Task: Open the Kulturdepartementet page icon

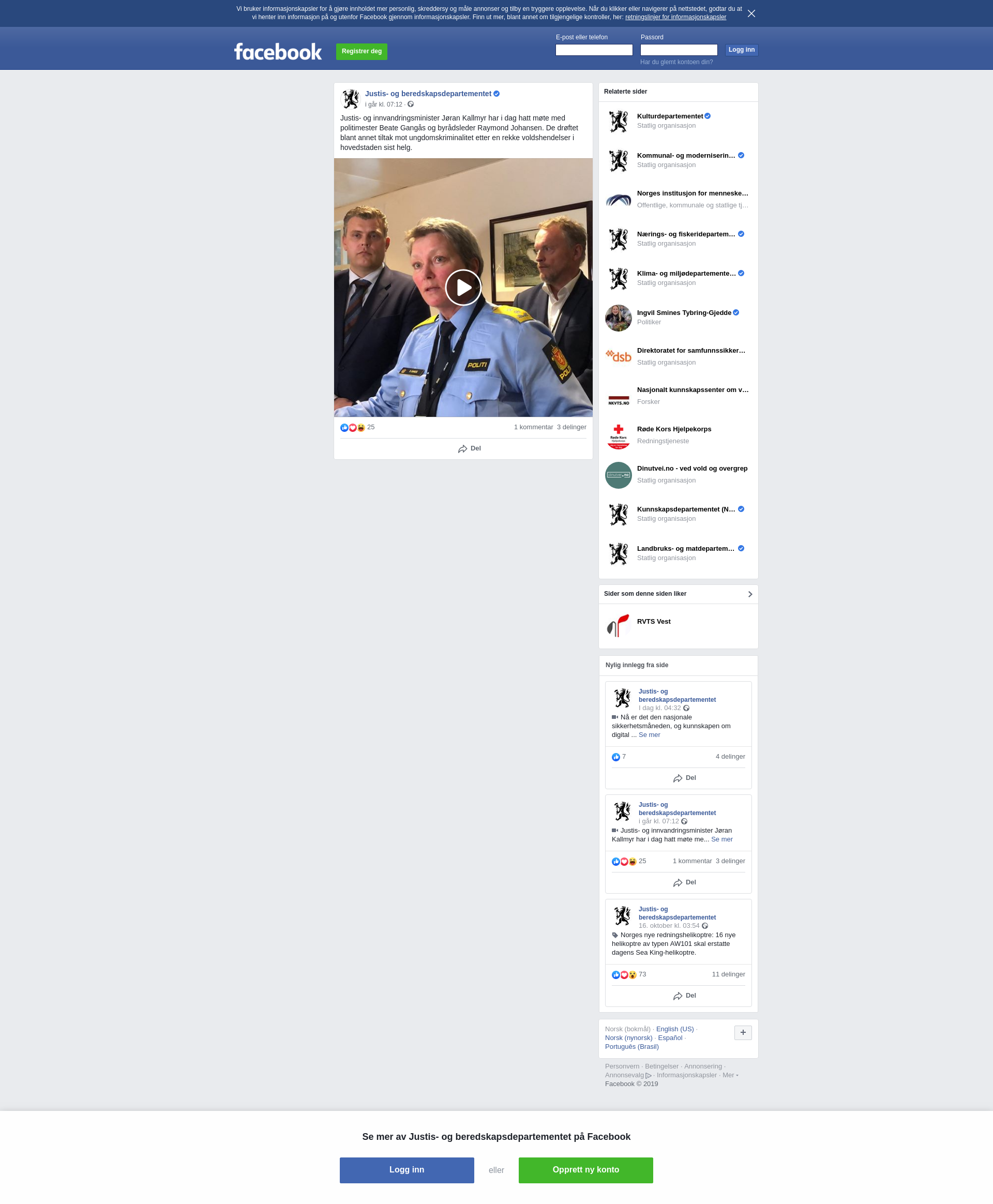Action: click(x=619, y=121)
